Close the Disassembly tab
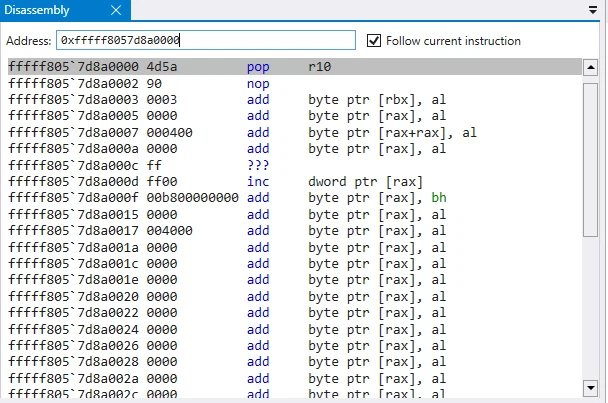The image size is (608, 403). [116, 10]
